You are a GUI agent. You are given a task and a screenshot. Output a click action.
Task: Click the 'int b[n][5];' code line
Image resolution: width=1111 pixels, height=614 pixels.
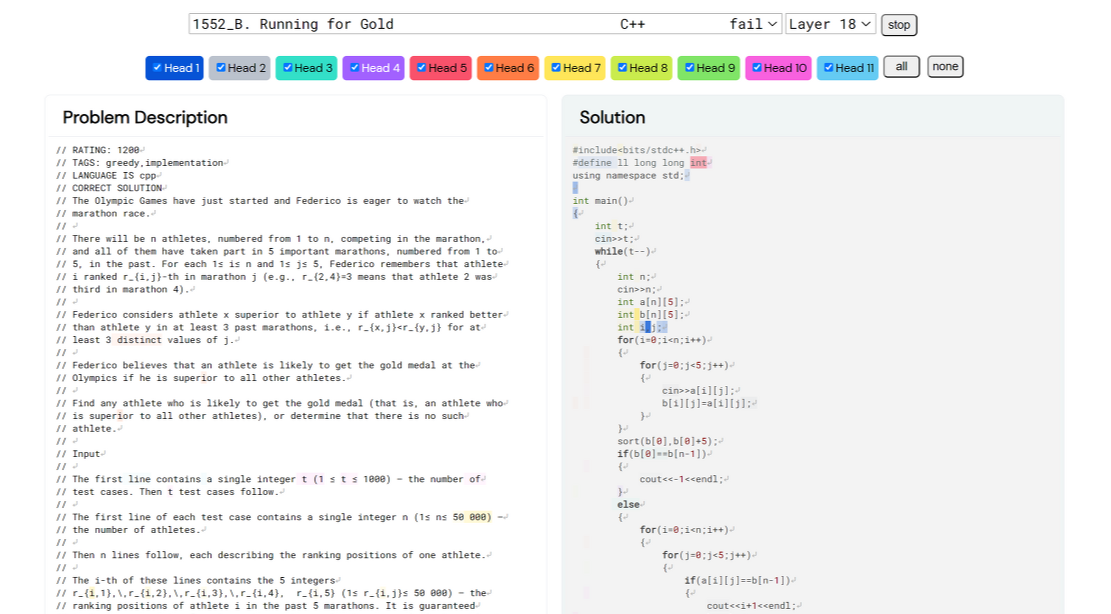coord(650,315)
